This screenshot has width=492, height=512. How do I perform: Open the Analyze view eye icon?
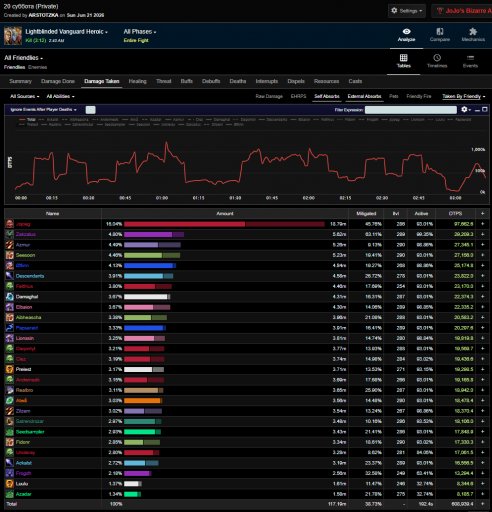(406, 32)
